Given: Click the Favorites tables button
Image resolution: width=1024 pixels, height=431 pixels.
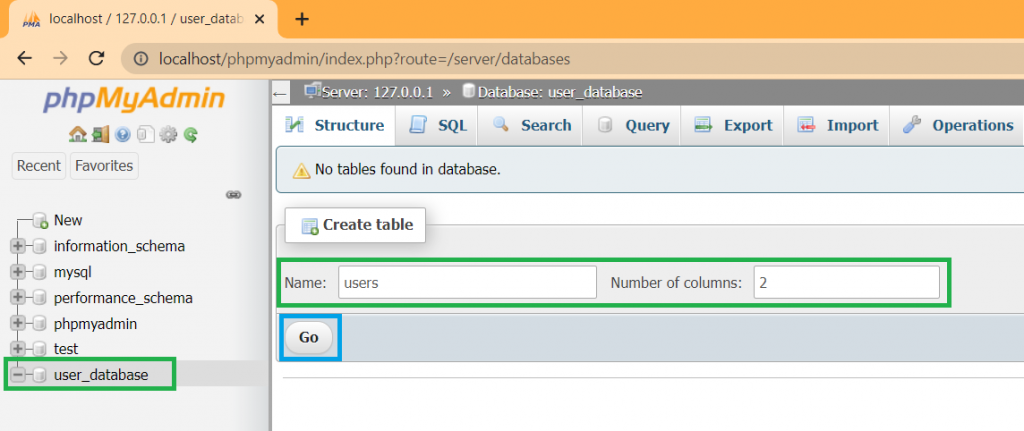Looking at the screenshot, I should 104,166.
